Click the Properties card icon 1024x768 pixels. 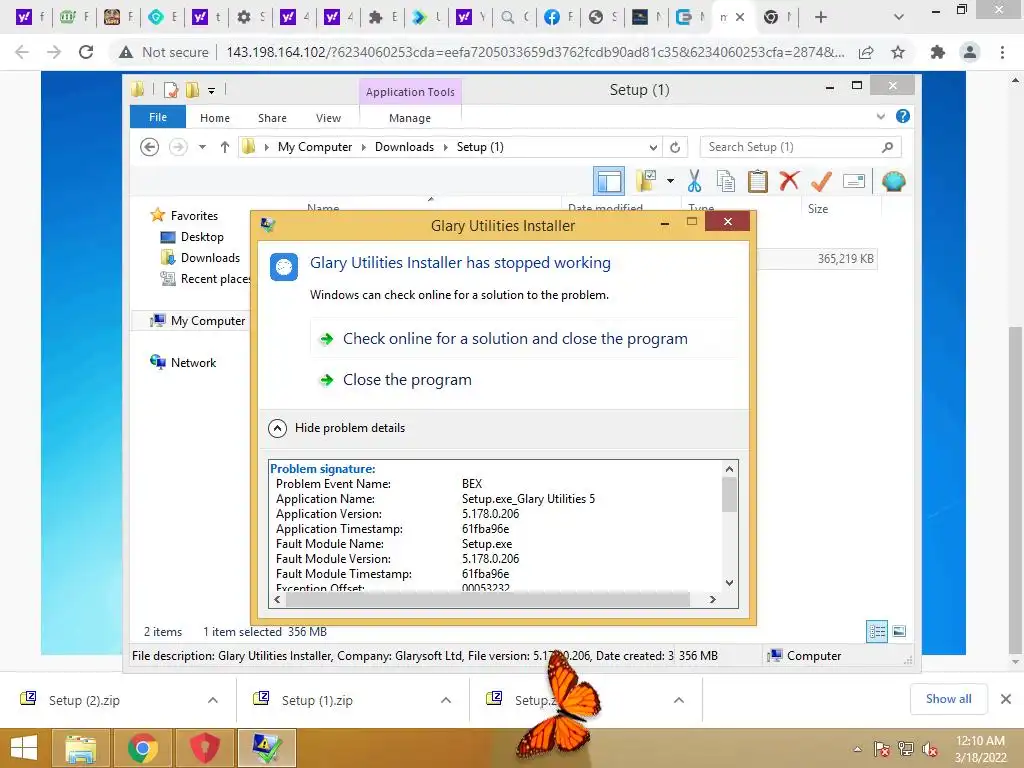(x=854, y=181)
